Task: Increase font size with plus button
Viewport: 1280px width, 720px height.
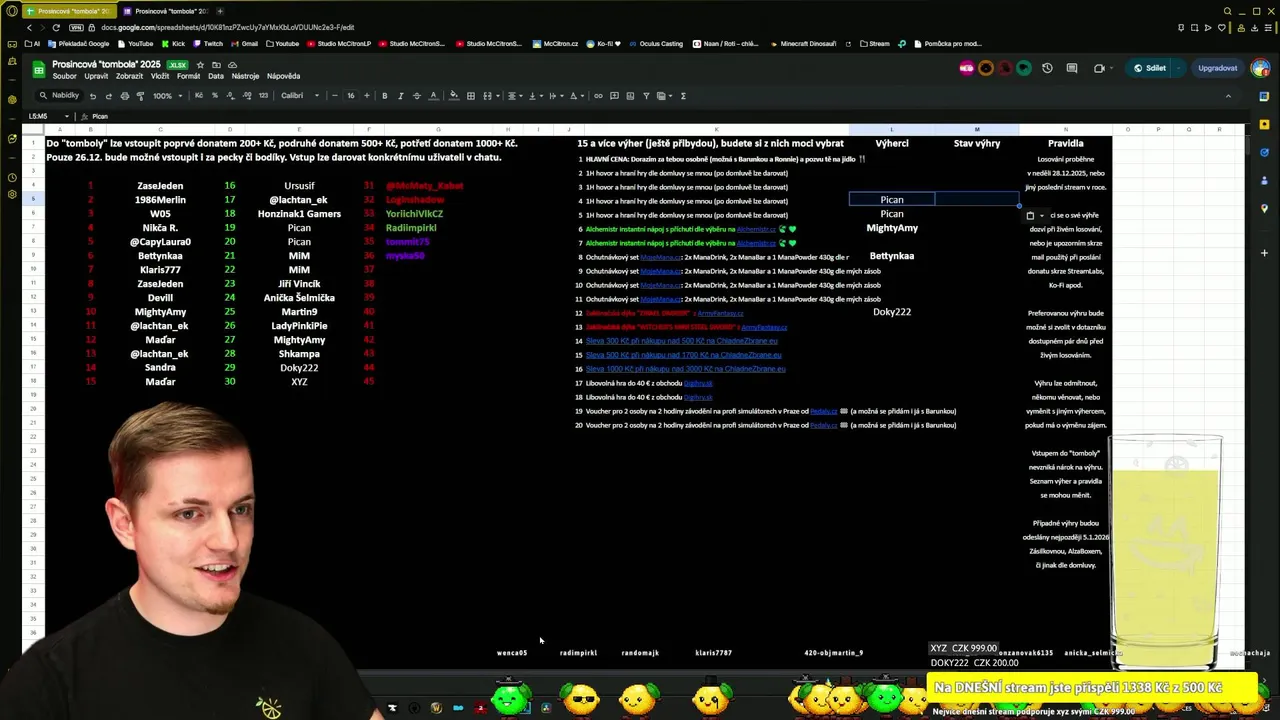Action: tap(367, 96)
